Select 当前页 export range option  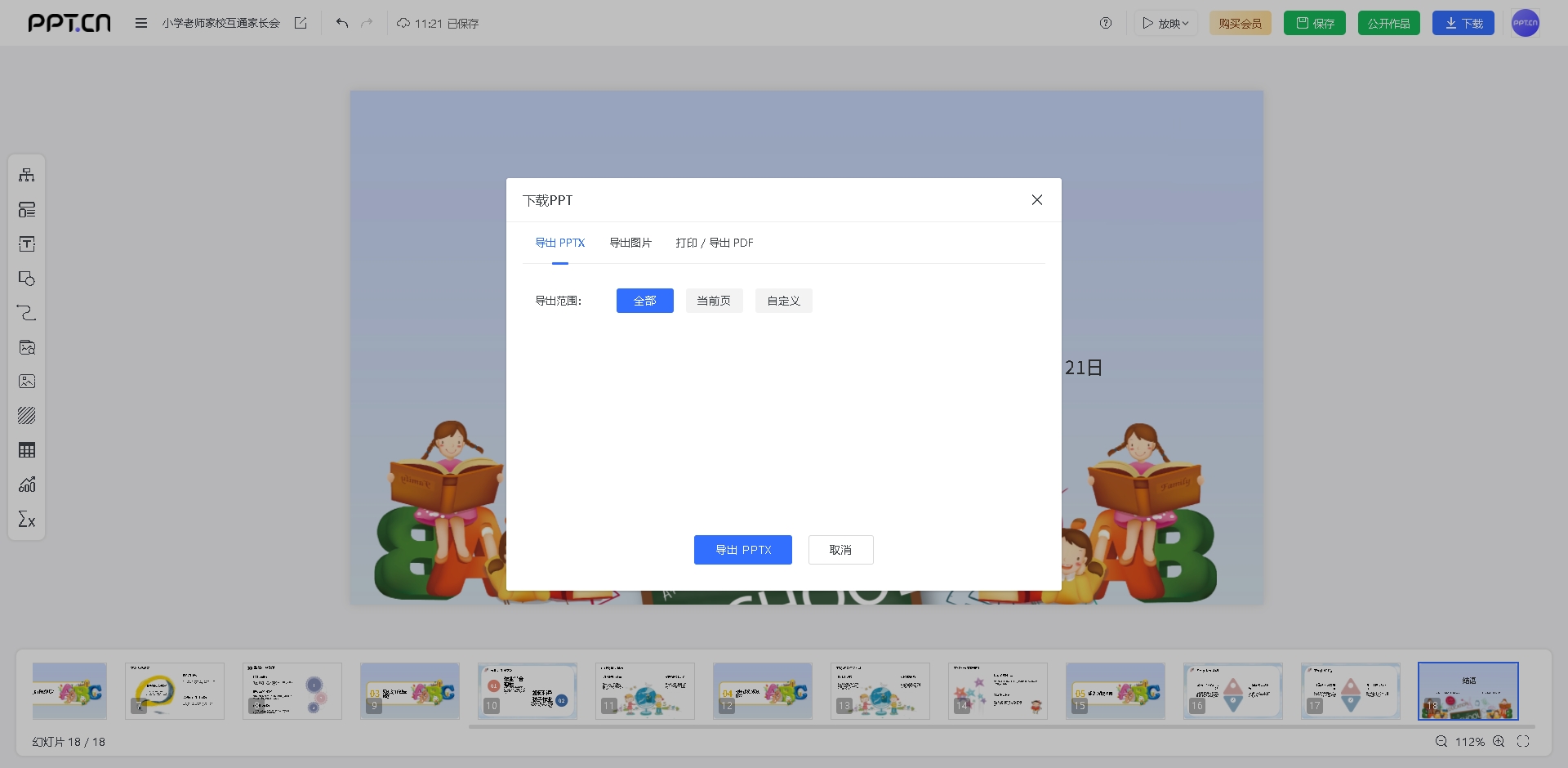coord(714,301)
